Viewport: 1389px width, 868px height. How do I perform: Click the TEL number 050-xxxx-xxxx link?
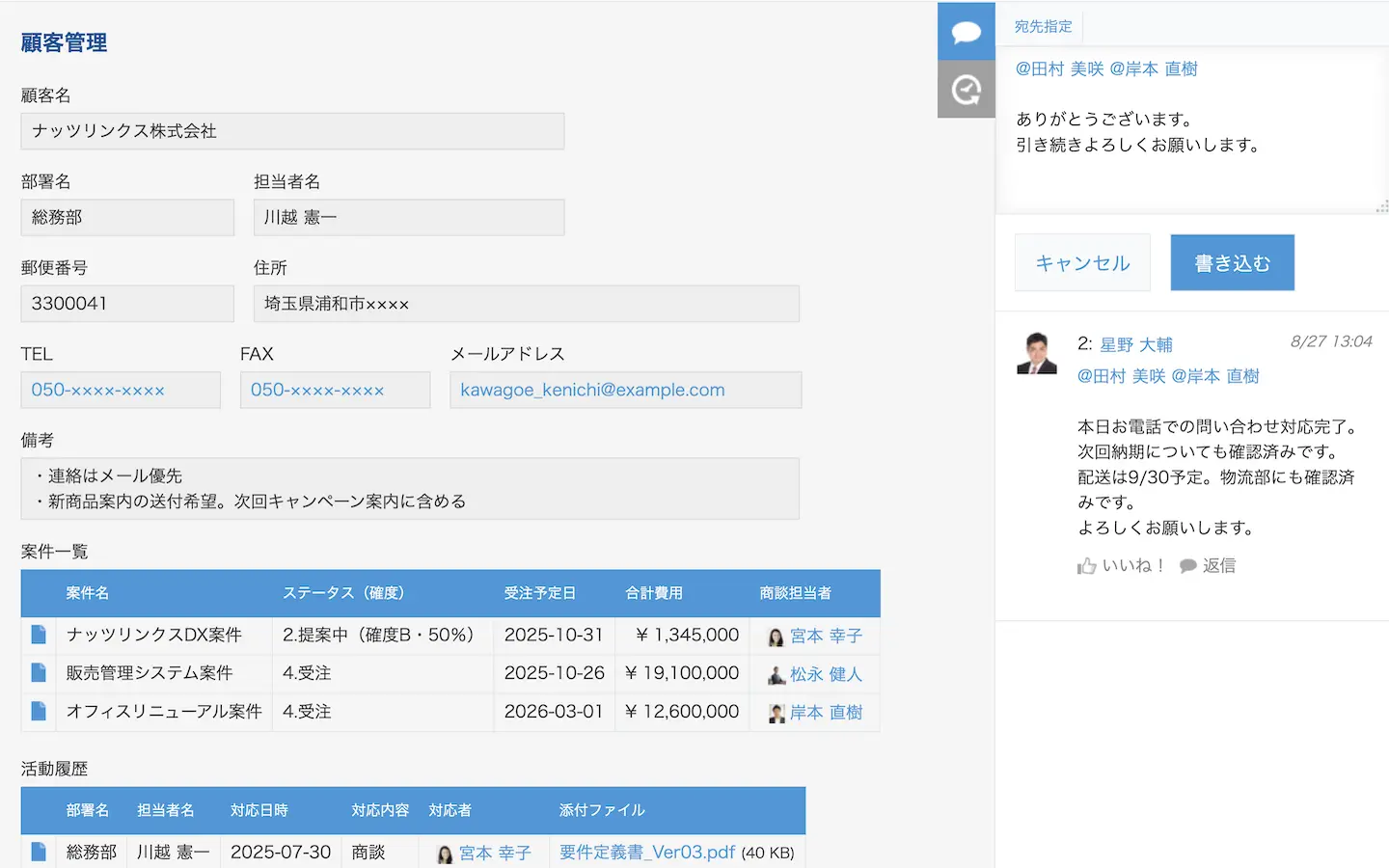(x=97, y=390)
